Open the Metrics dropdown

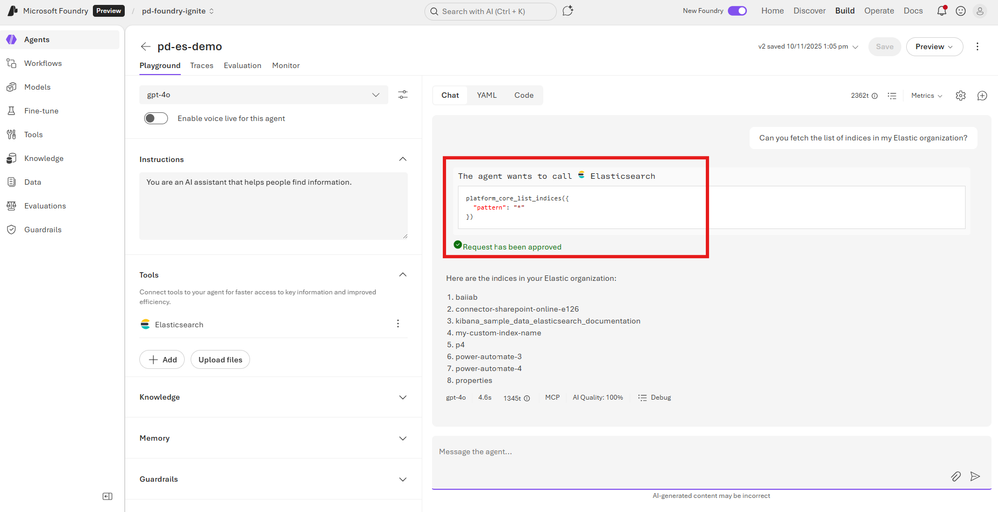pyautogui.click(x=927, y=96)
